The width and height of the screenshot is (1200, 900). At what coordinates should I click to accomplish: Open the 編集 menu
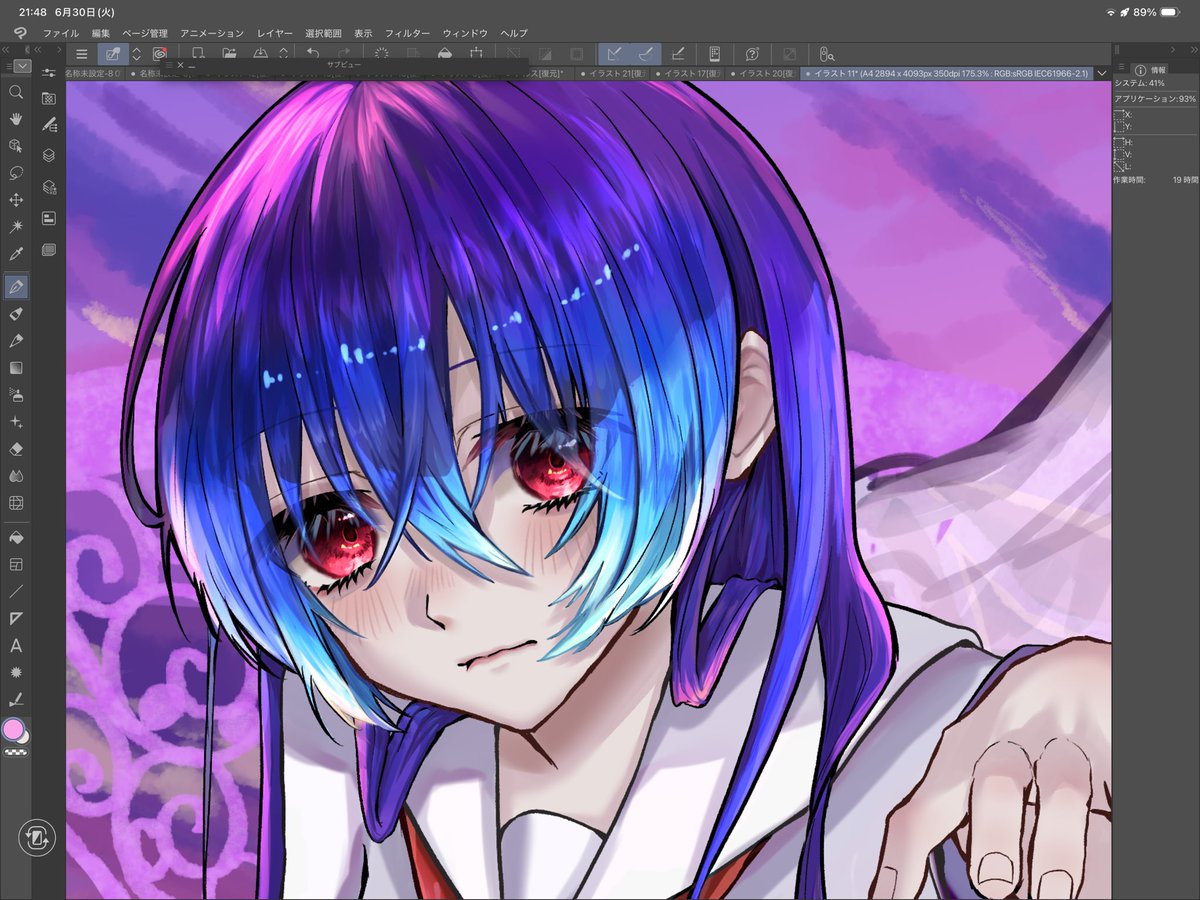coord(101,33)
